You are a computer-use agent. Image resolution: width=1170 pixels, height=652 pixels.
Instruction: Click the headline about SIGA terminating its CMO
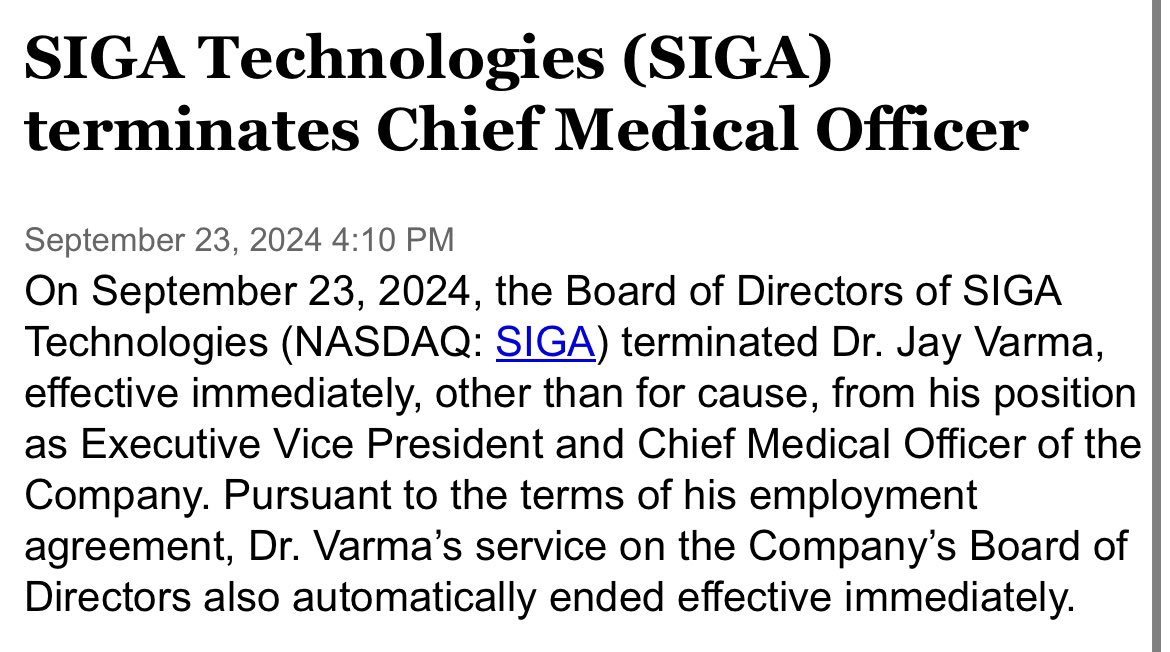pyautogui.click(x=525, y=96)
